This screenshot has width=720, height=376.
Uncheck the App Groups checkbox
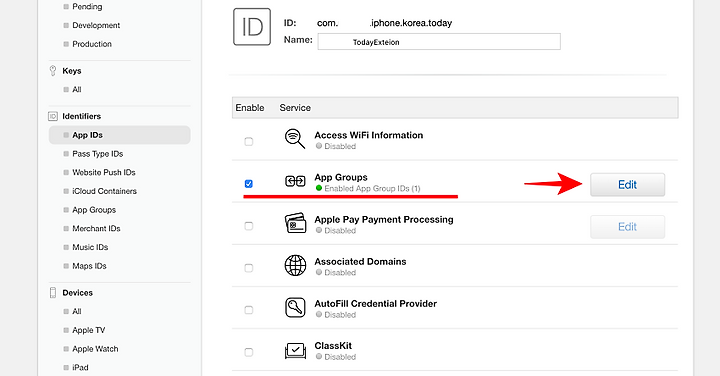pyautogui.click(x=248, y=184)
